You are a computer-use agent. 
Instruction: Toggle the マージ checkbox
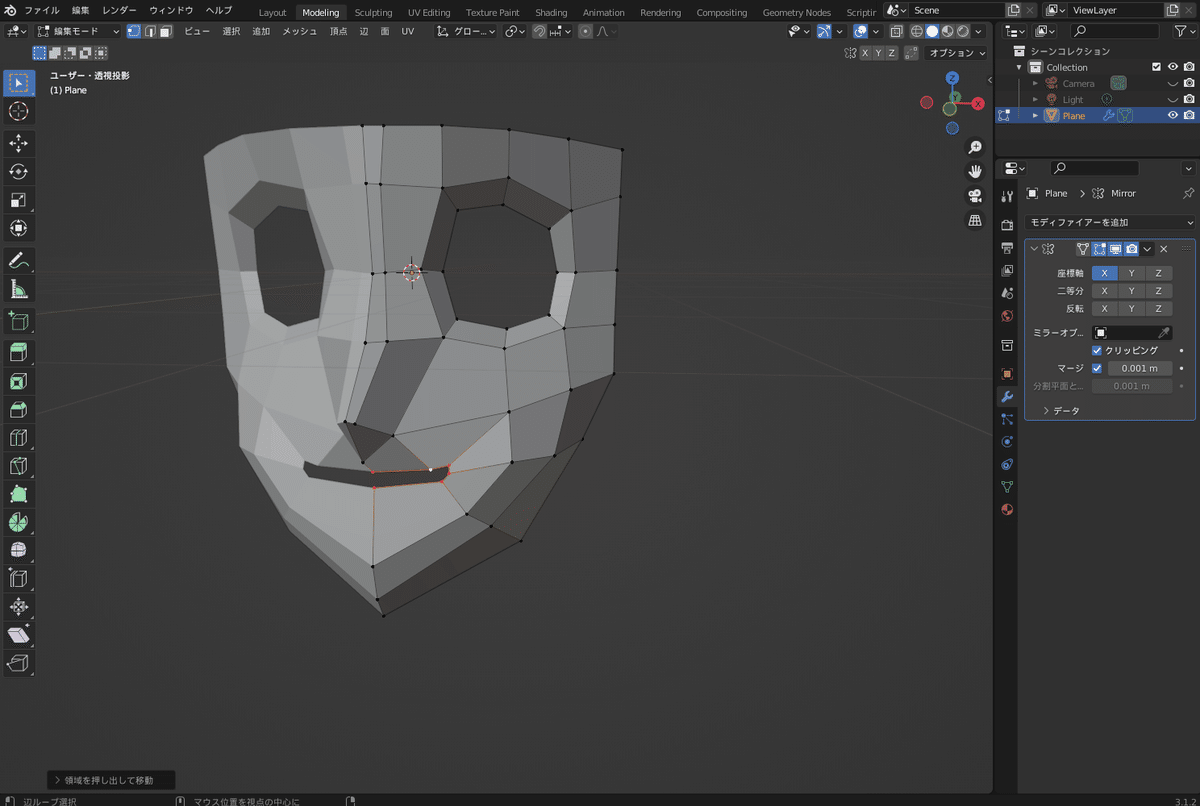(1097, 368)
